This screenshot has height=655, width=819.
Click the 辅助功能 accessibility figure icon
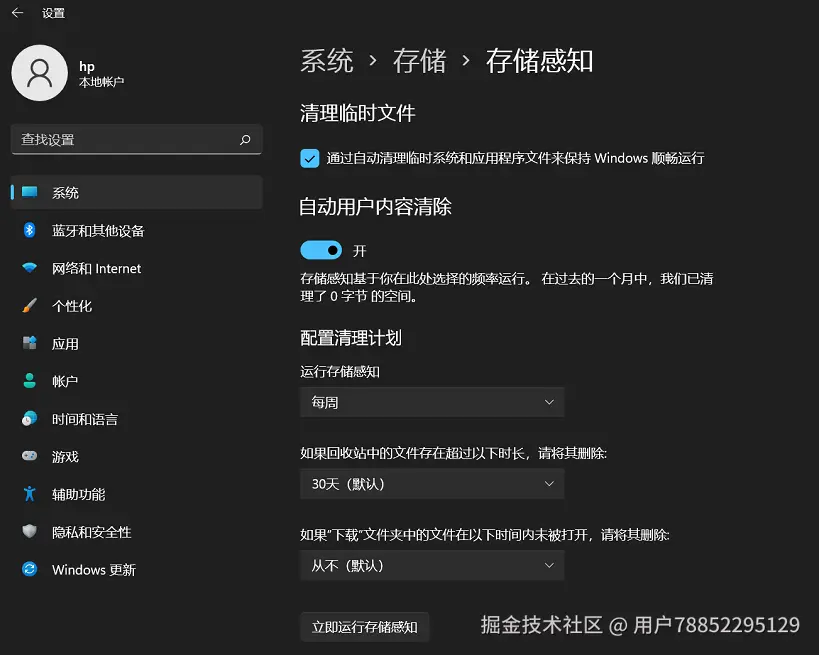[29, 494]
